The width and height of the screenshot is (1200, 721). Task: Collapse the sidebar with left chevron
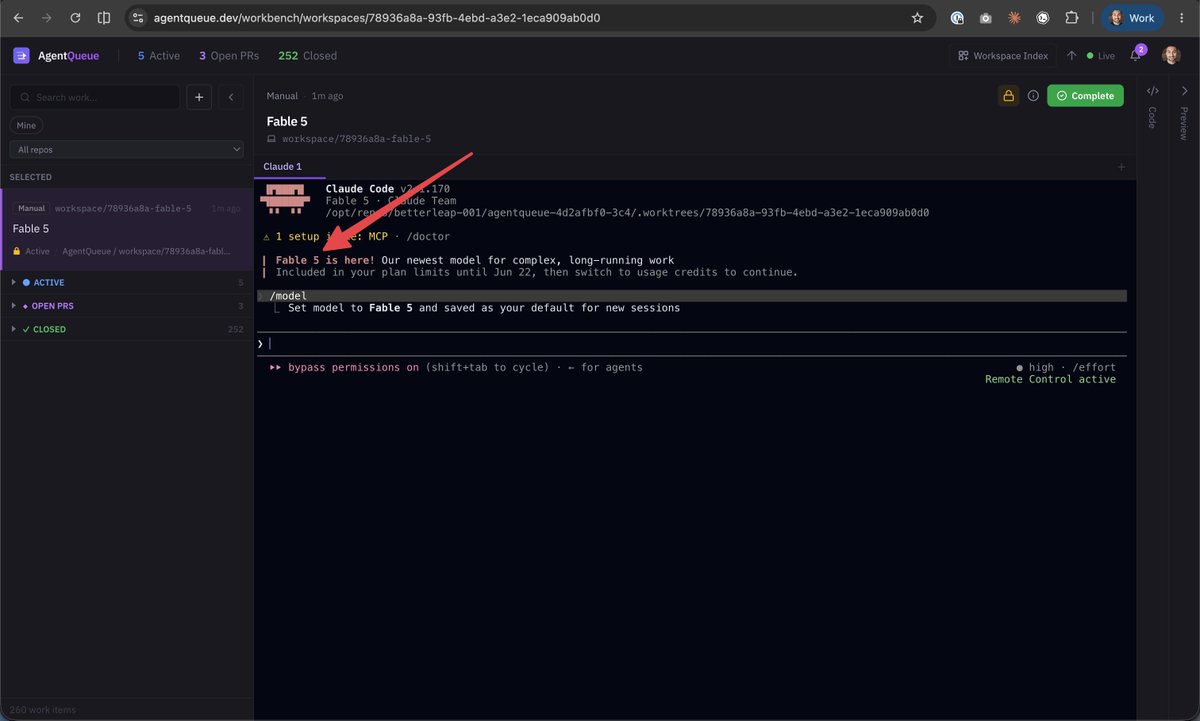coord(231,97)
